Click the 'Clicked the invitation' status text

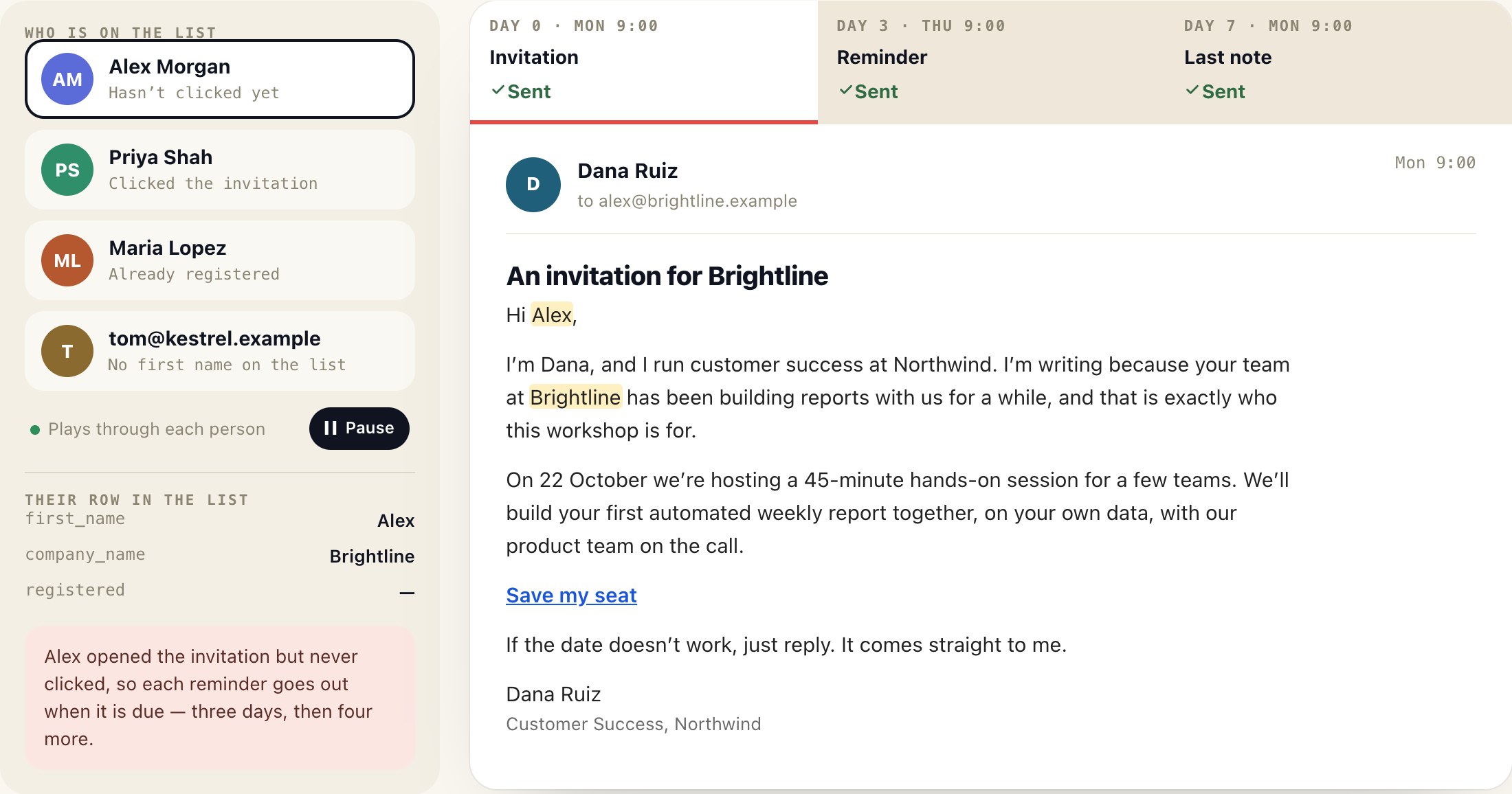[x=213, y=183]
